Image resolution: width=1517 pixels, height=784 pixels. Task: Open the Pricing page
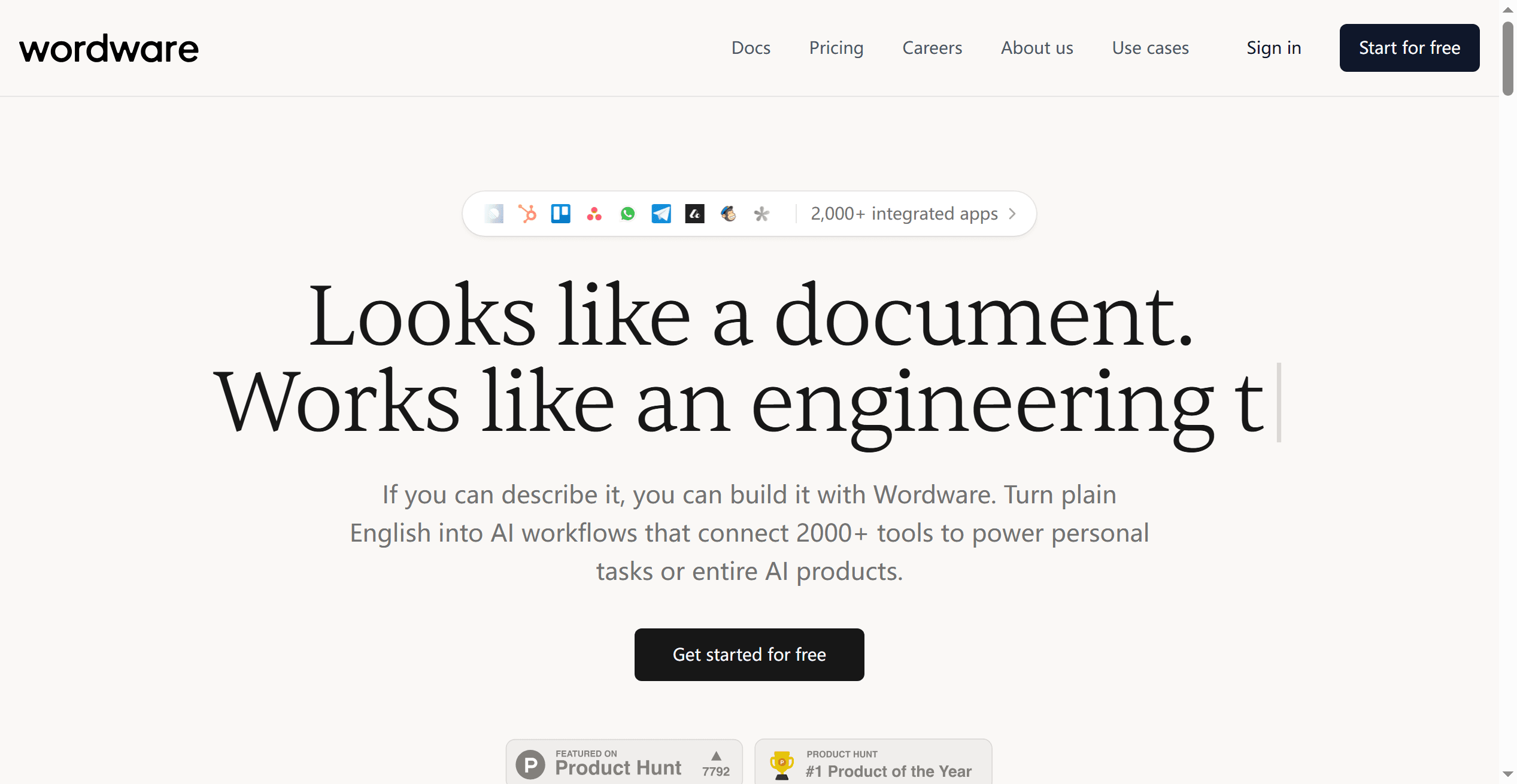coord(836,48)
